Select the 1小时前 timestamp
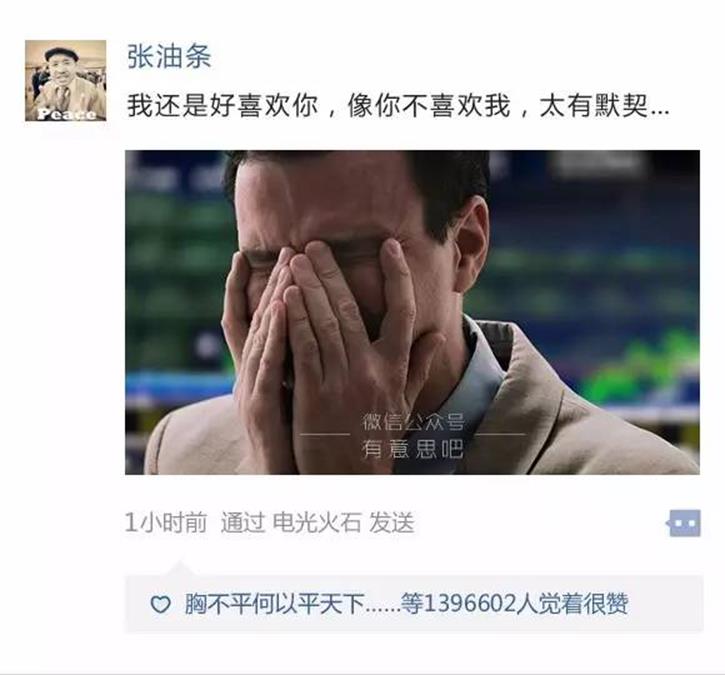The height and width of the screenshot is (675, 725). click(166, 523)
